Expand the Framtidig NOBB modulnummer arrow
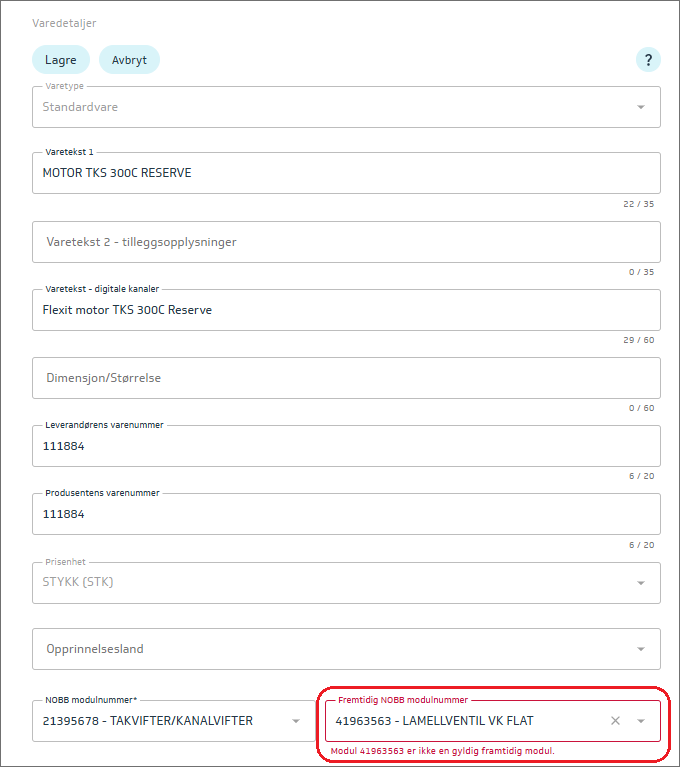The width and height of the screenshot is (680, 767). (641, 721)
